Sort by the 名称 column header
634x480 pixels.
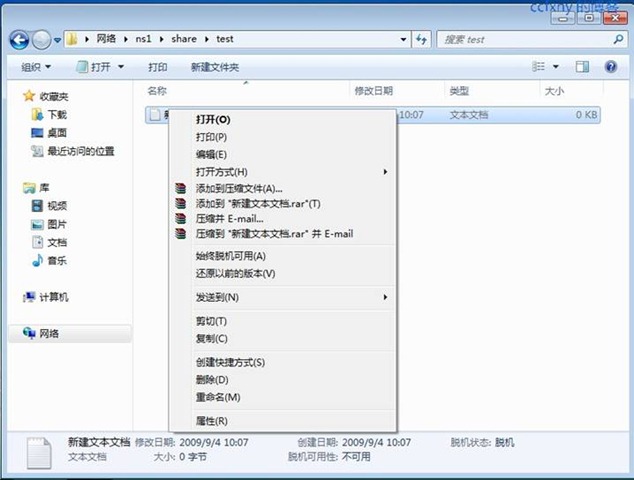pyautogui.click(x=157, y=91)
